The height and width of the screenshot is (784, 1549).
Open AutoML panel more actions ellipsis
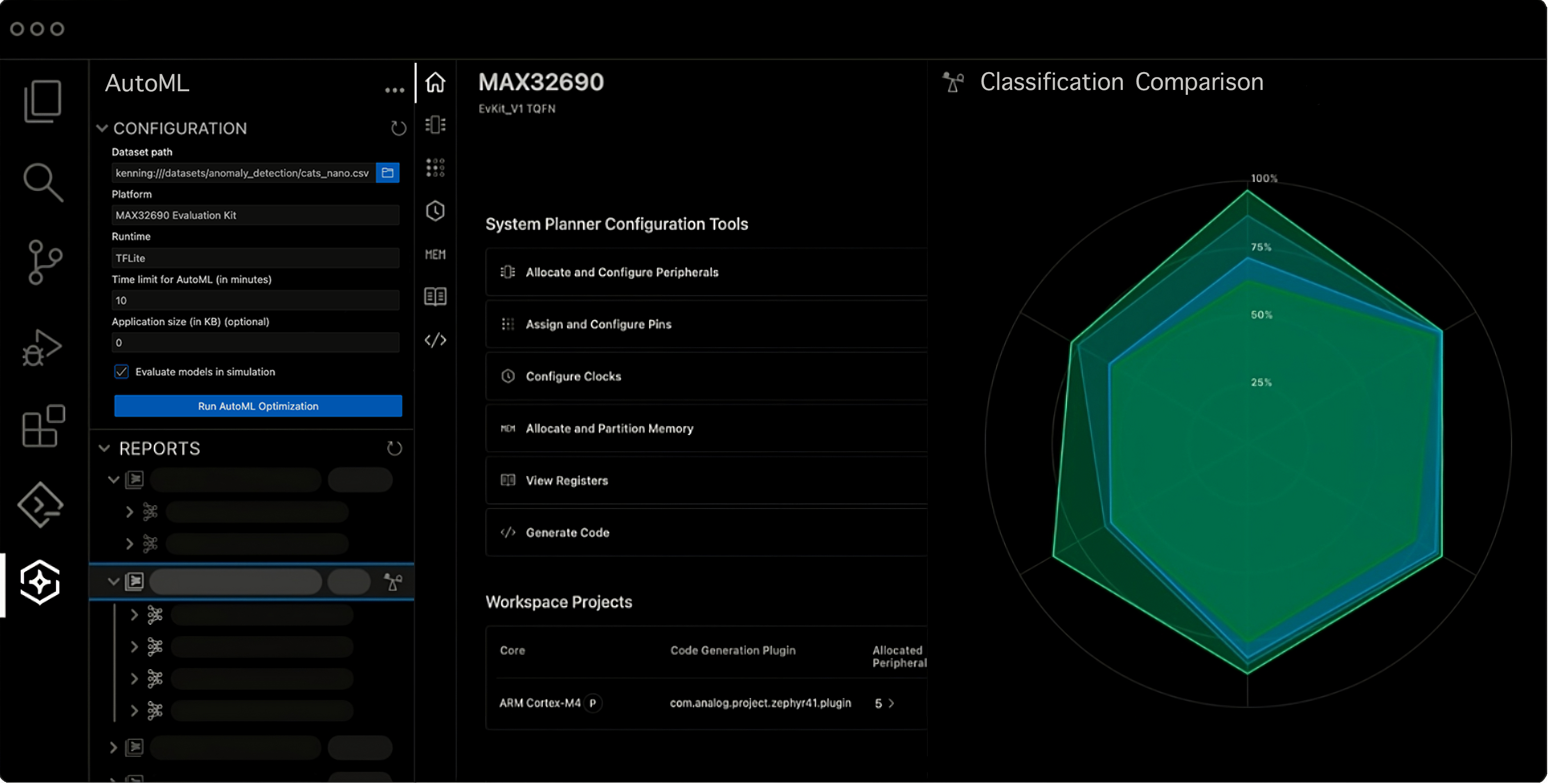pyautogui.click(x=394, y=90)
